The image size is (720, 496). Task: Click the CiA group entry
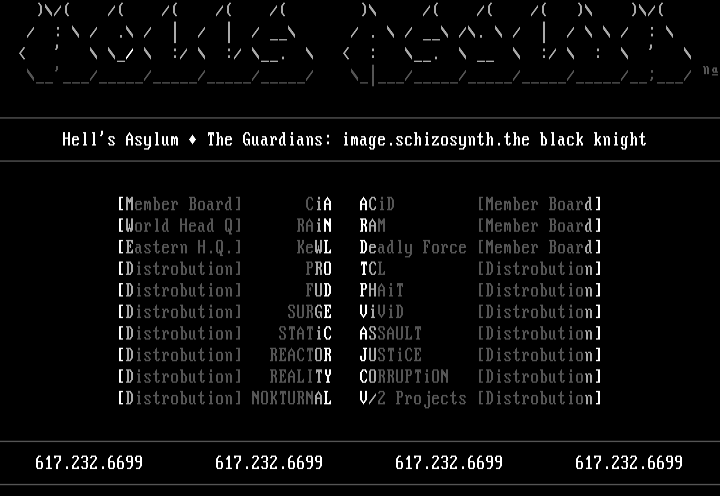point(318,205)
